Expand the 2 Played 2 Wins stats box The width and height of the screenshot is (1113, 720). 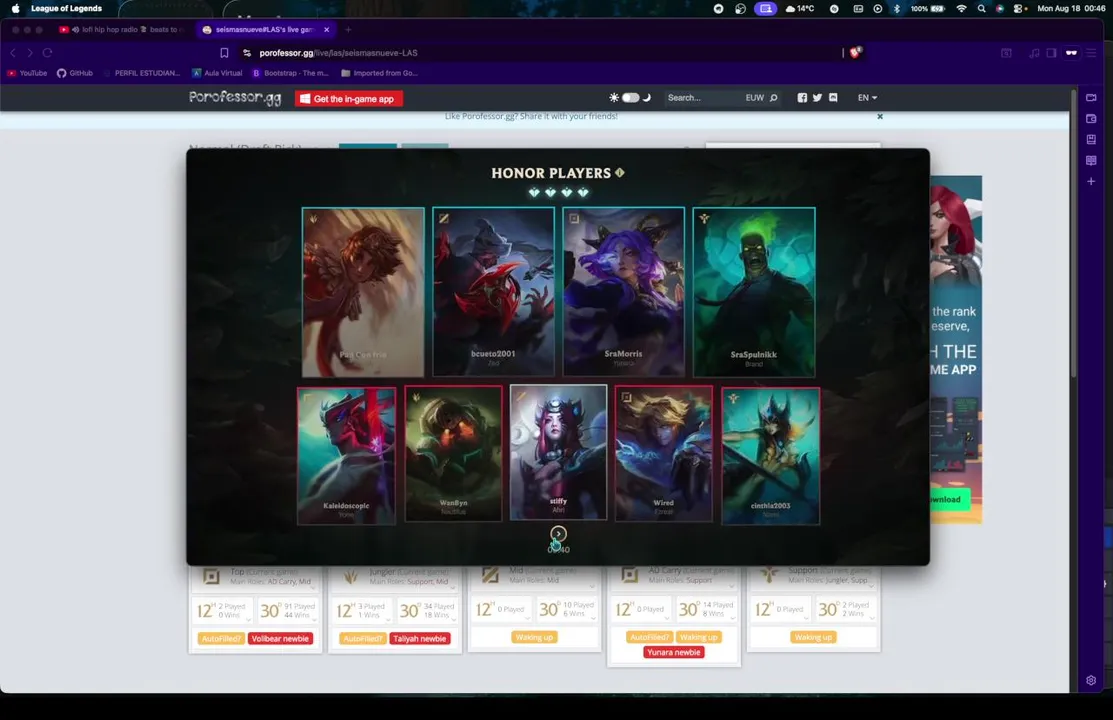[845, 609]
